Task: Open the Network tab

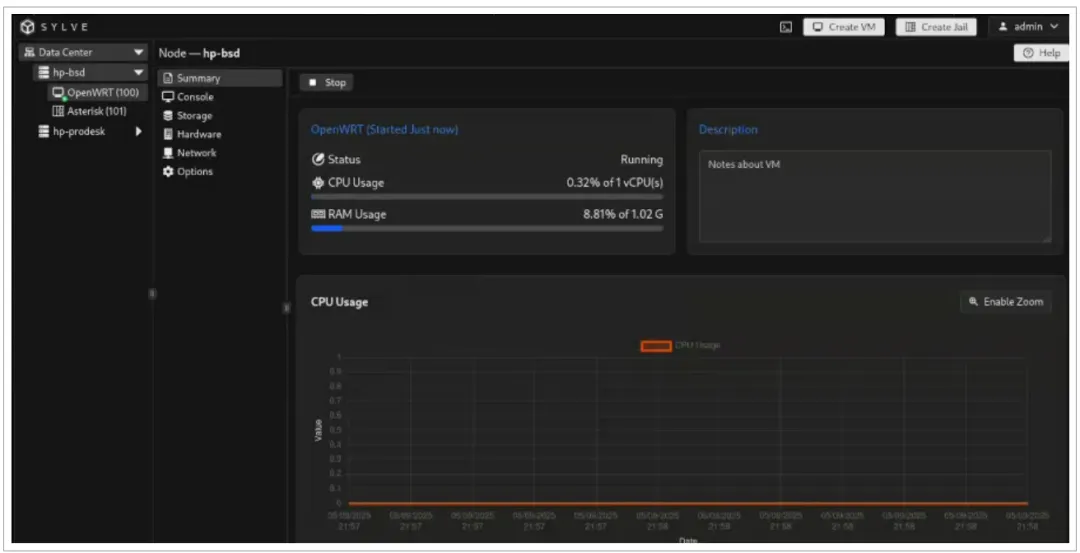Action: (220, 153)
